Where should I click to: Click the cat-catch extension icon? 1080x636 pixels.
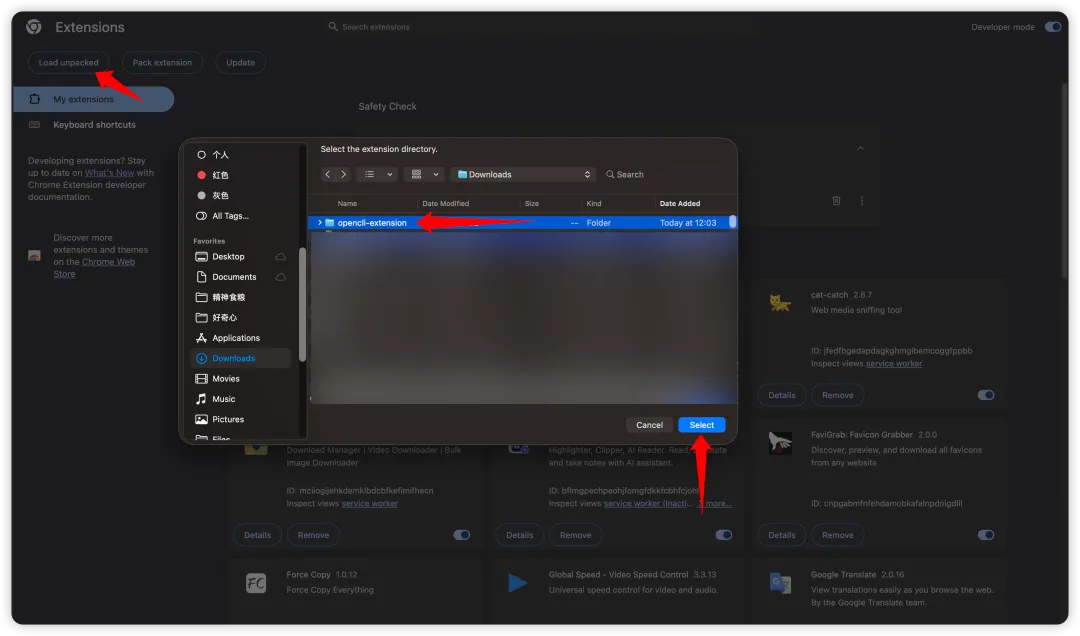(x=780, y=303)
